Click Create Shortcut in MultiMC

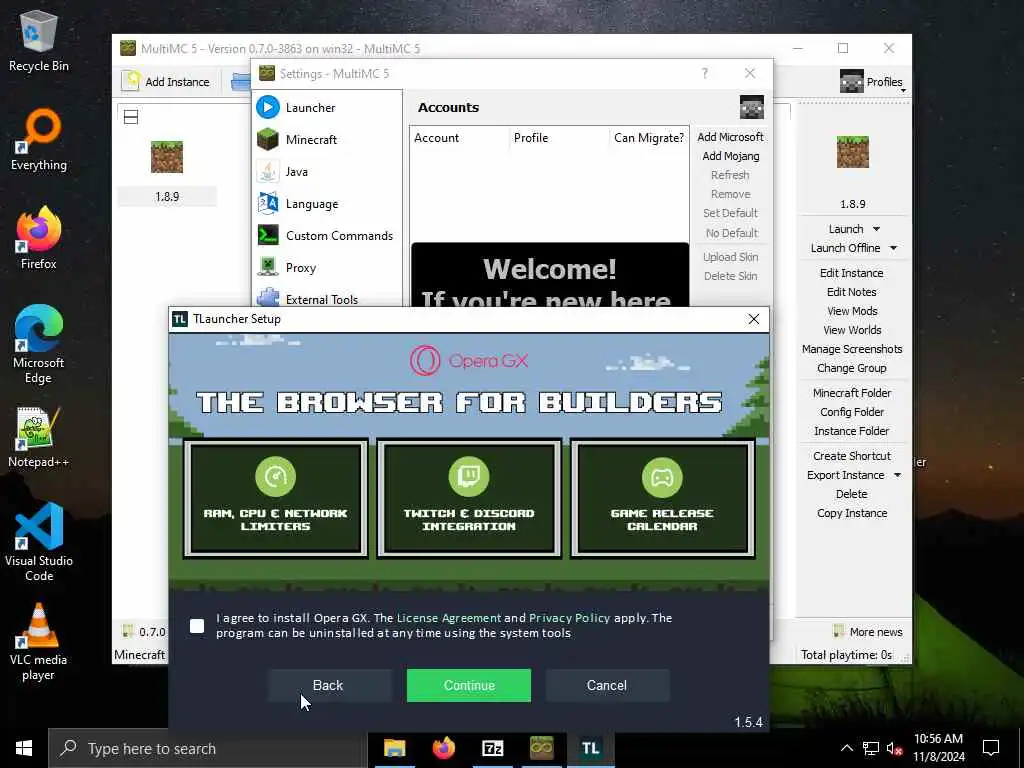[852, 456]
